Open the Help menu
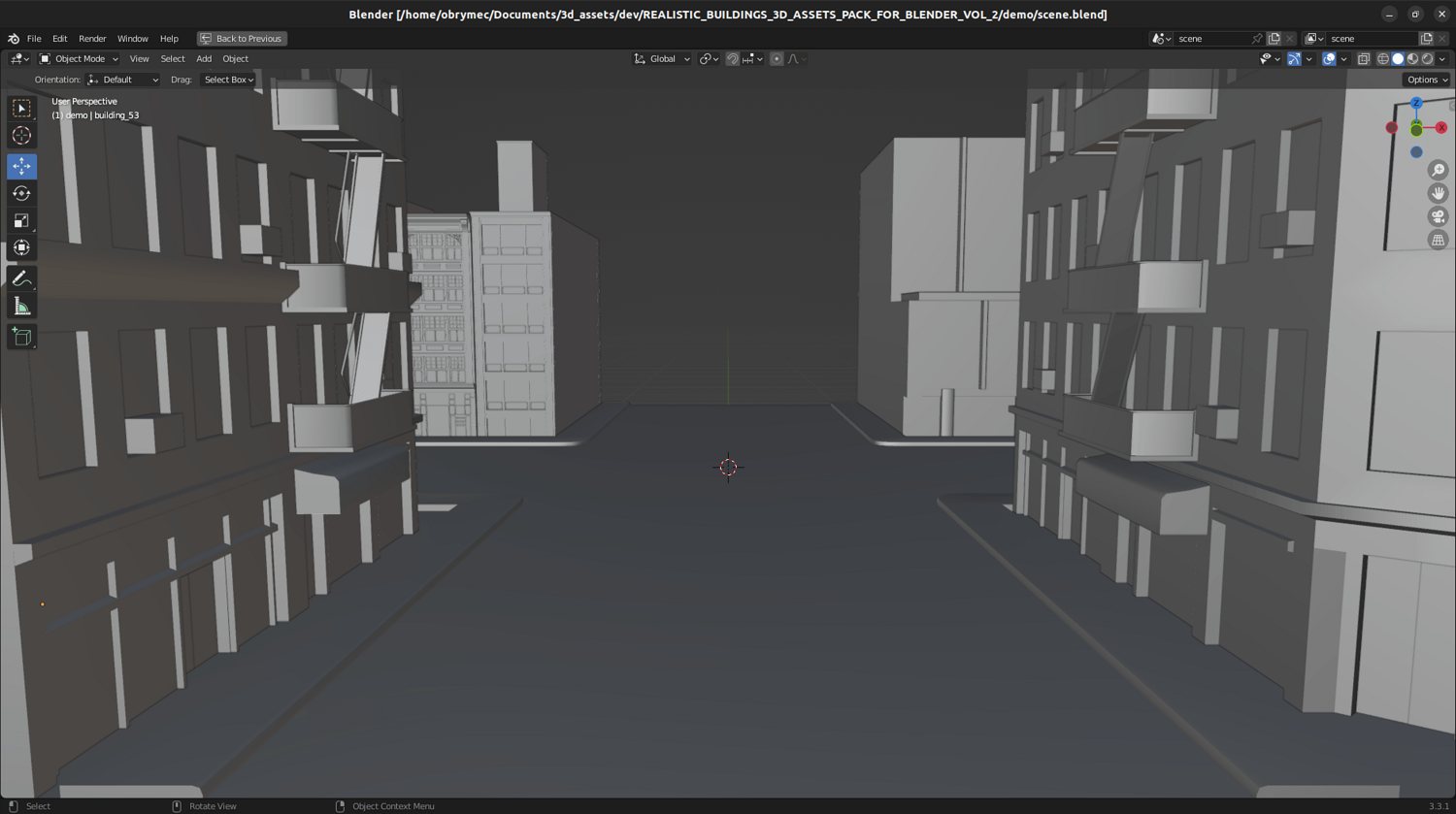Screen dimensions: 1456x814 [169, 39]
